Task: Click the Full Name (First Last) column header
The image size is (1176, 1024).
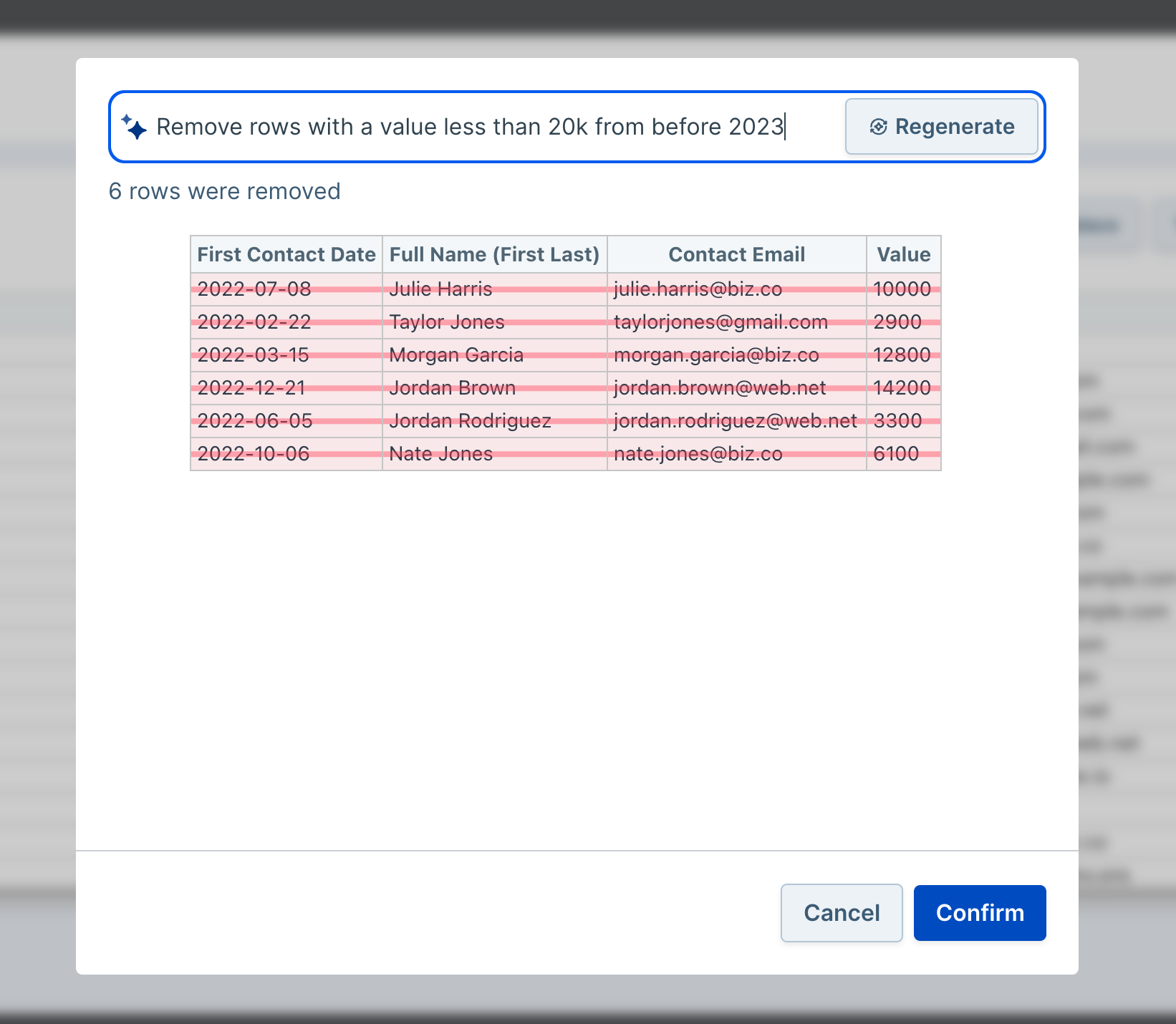Action: [x=495, y=254]
